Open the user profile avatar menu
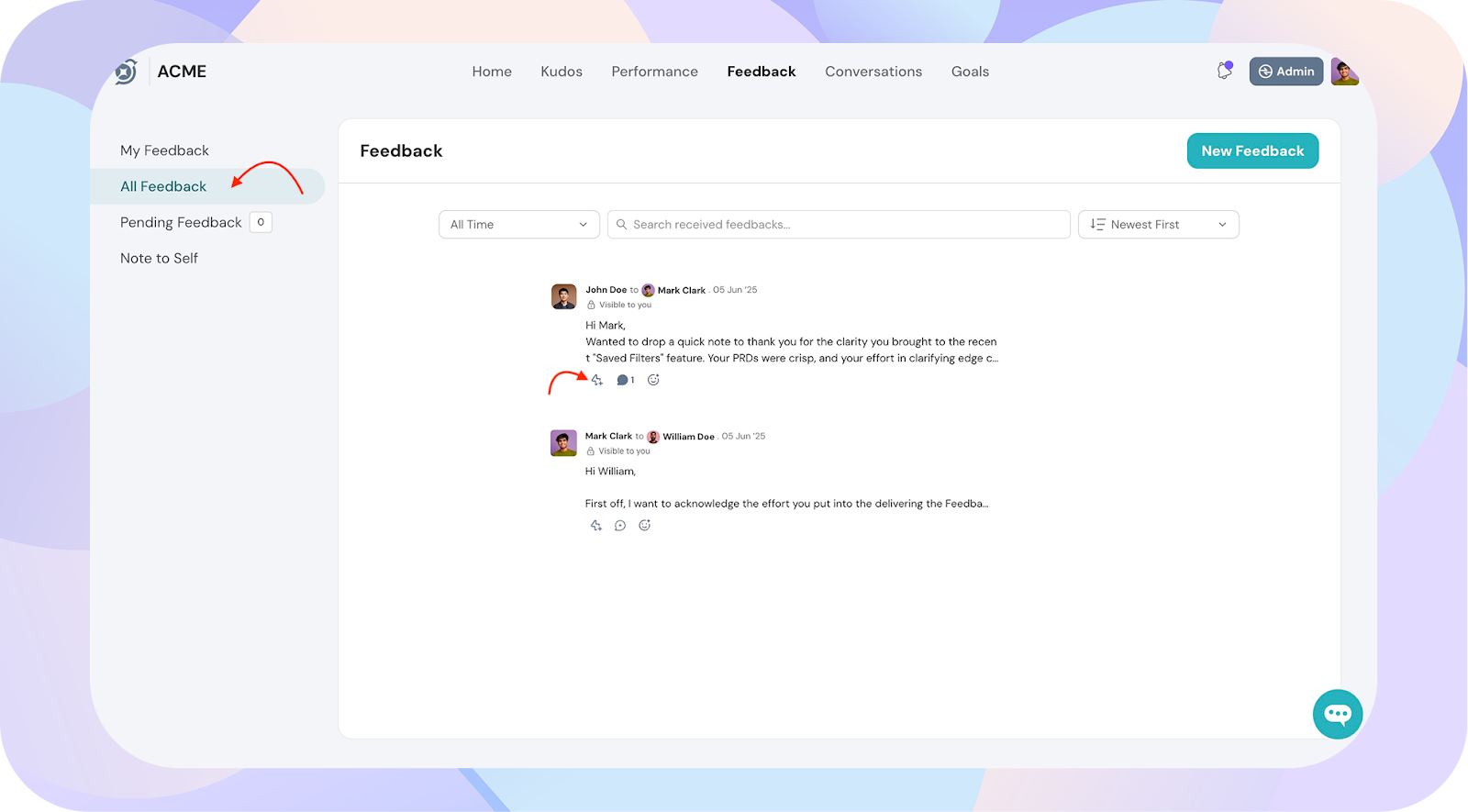This screenshot has width=1468, height=812. 1344,72
